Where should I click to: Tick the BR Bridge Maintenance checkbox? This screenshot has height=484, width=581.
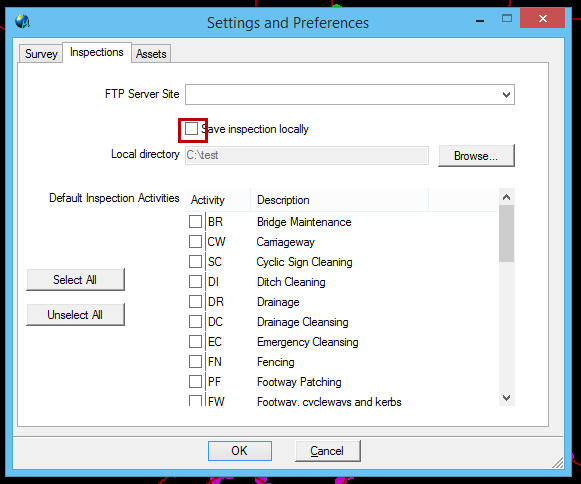(195, 222)
